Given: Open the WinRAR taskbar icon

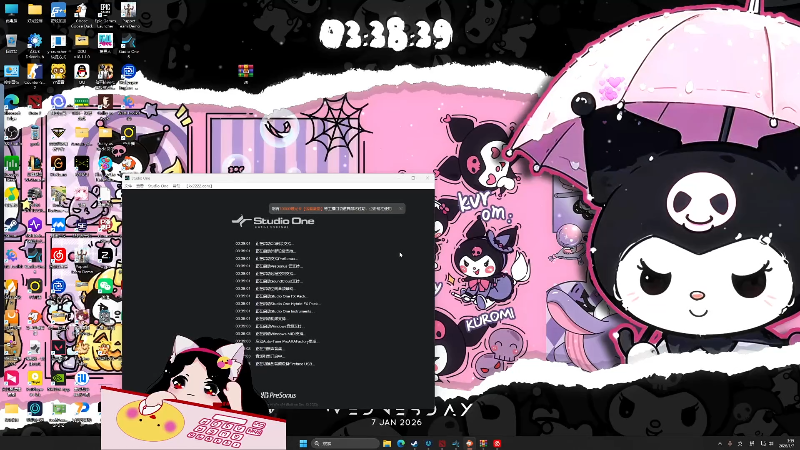Looking at the screenshot, I should point(483,443).
